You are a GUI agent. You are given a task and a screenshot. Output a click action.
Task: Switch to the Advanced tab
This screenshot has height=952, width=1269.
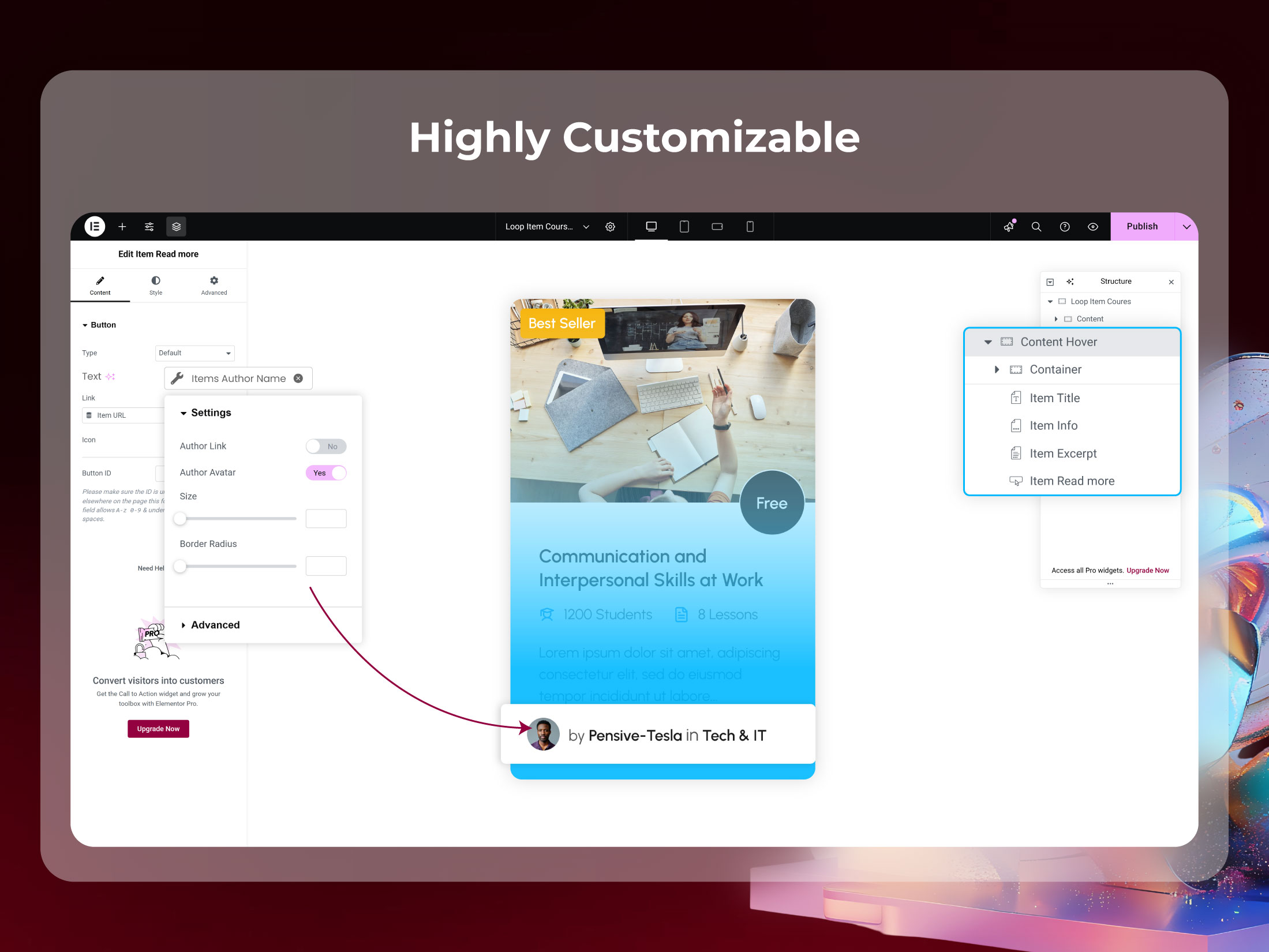(214, 286)
